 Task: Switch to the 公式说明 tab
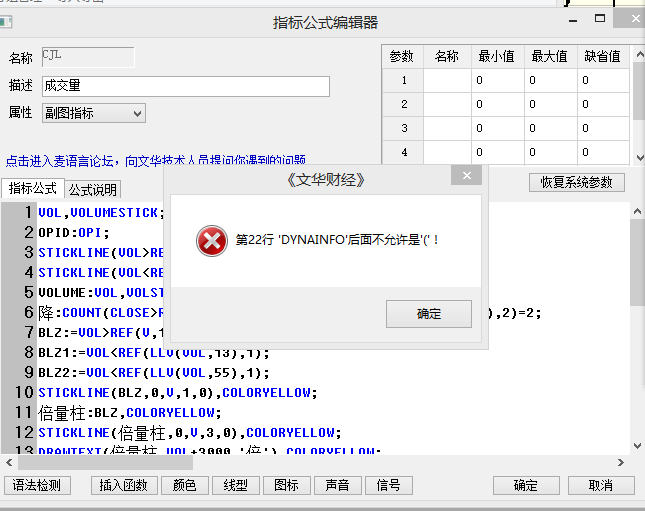pyautogui.click(x=93, y=189)
